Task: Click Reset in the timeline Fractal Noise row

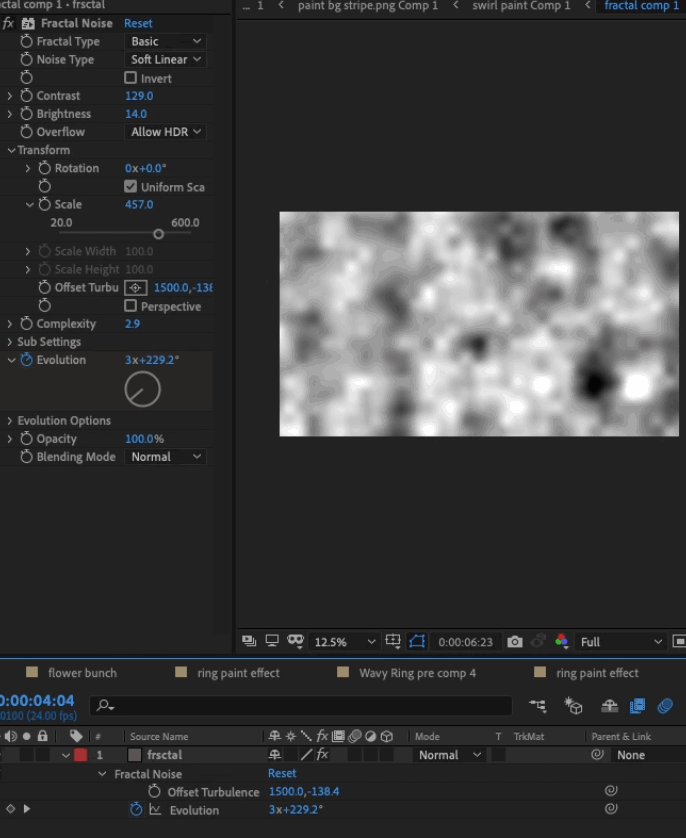Action: coord(282,773)
